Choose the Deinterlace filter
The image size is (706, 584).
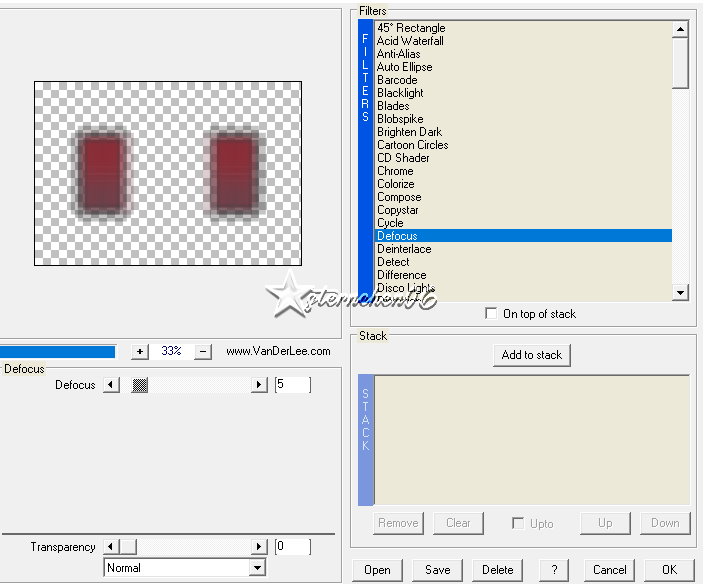pos(404,249)
